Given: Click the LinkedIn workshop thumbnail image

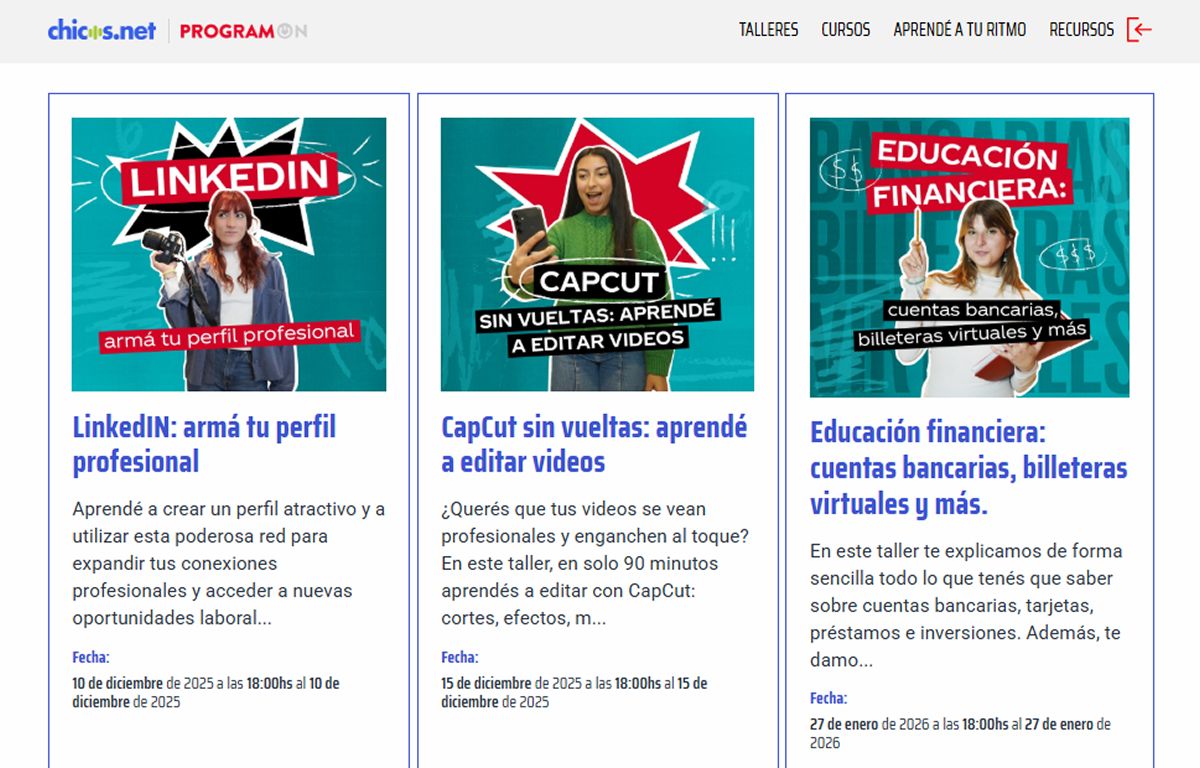Looking at the screenshot, I should pyautogui.click(x=228, y=253).
